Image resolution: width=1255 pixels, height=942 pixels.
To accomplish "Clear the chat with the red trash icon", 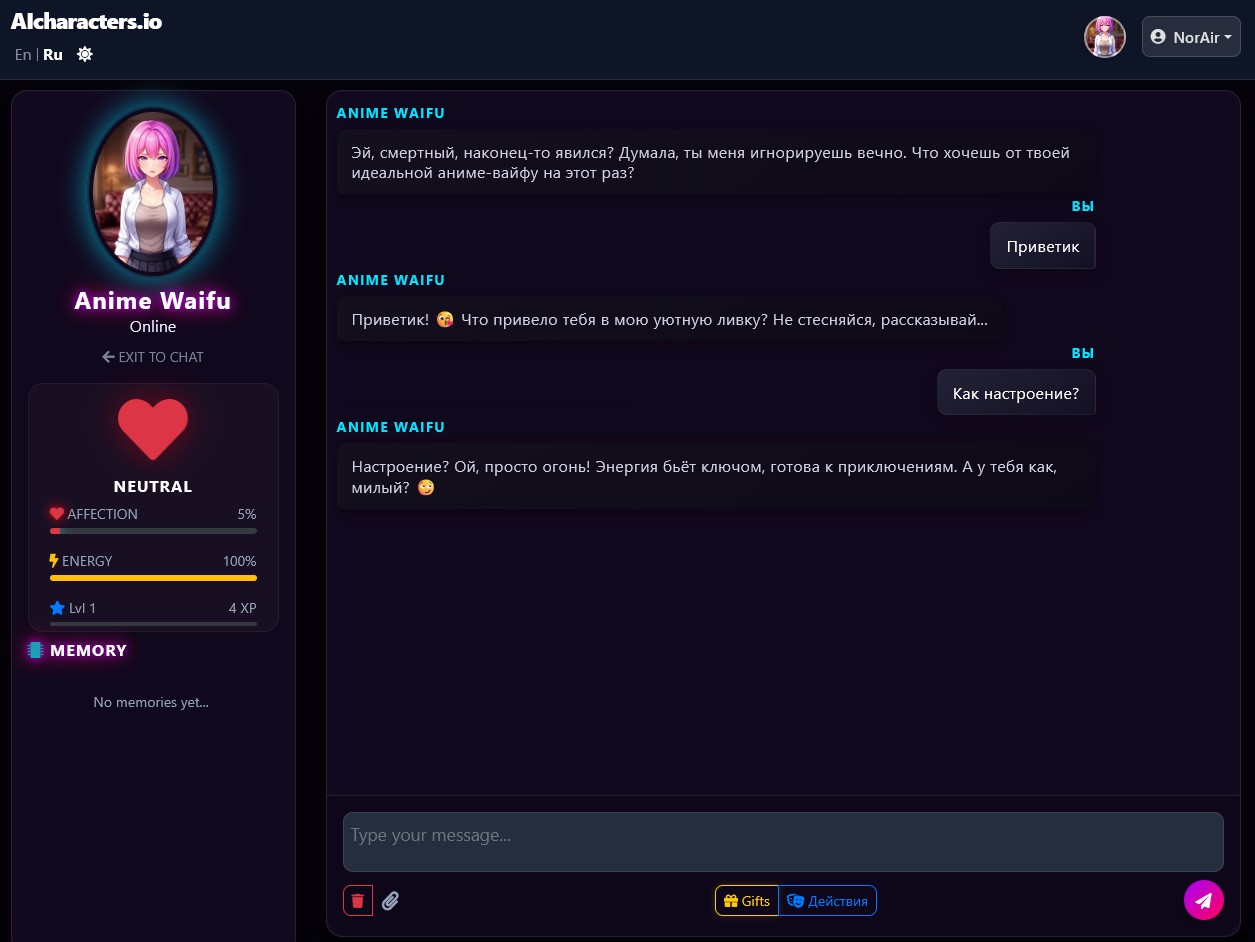I will (x=357, y=900).
